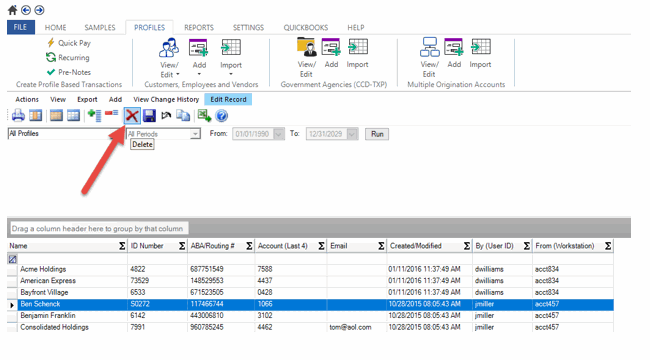650x360 pixels.
Task: Open Multiple Origination Accounts View/Edit
Action: pyautogui.click(x=429, y=57)
